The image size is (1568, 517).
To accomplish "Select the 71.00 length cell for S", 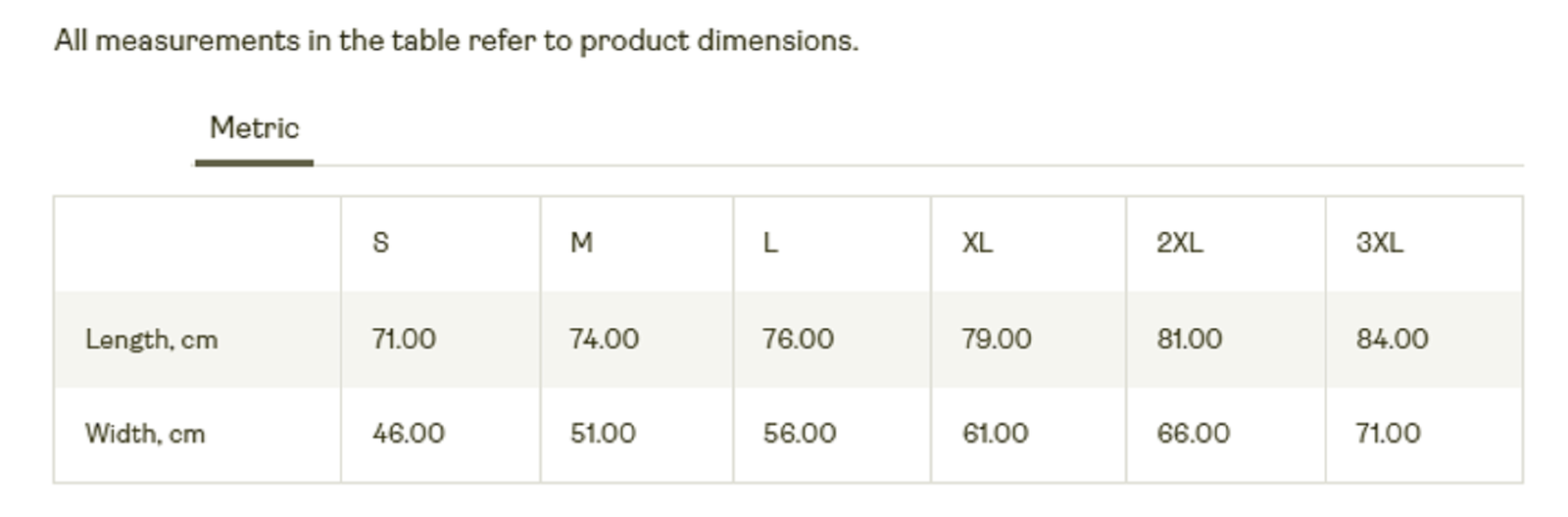I will coord(440,339).
